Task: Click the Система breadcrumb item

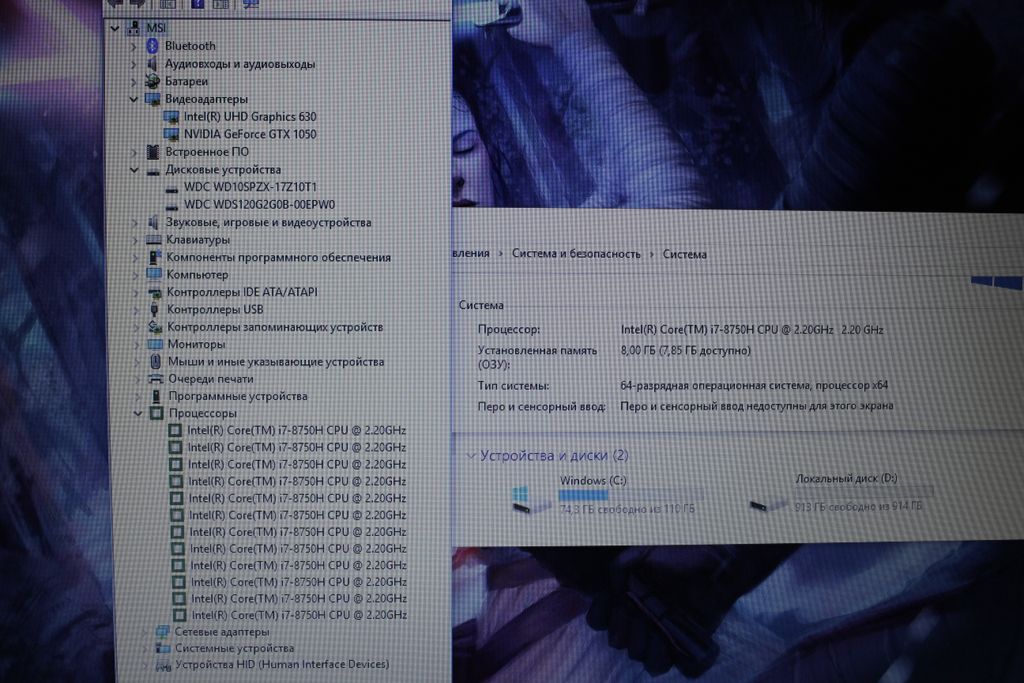Action: pos(685,254)
